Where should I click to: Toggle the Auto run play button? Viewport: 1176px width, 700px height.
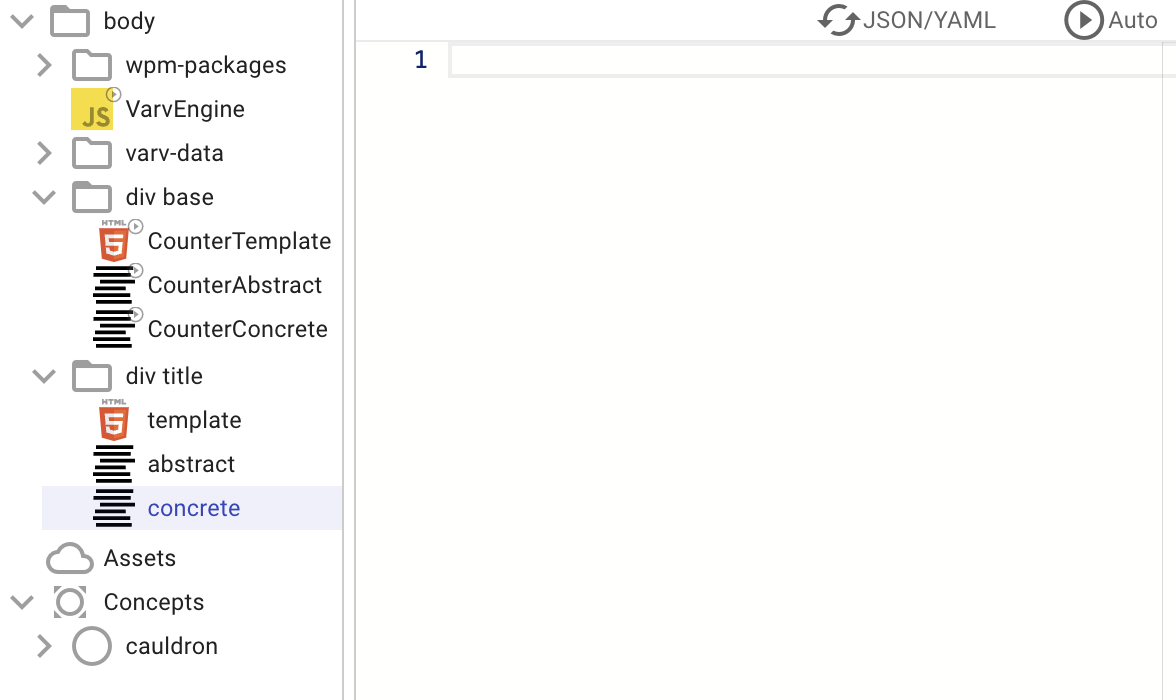[1083, 20]
